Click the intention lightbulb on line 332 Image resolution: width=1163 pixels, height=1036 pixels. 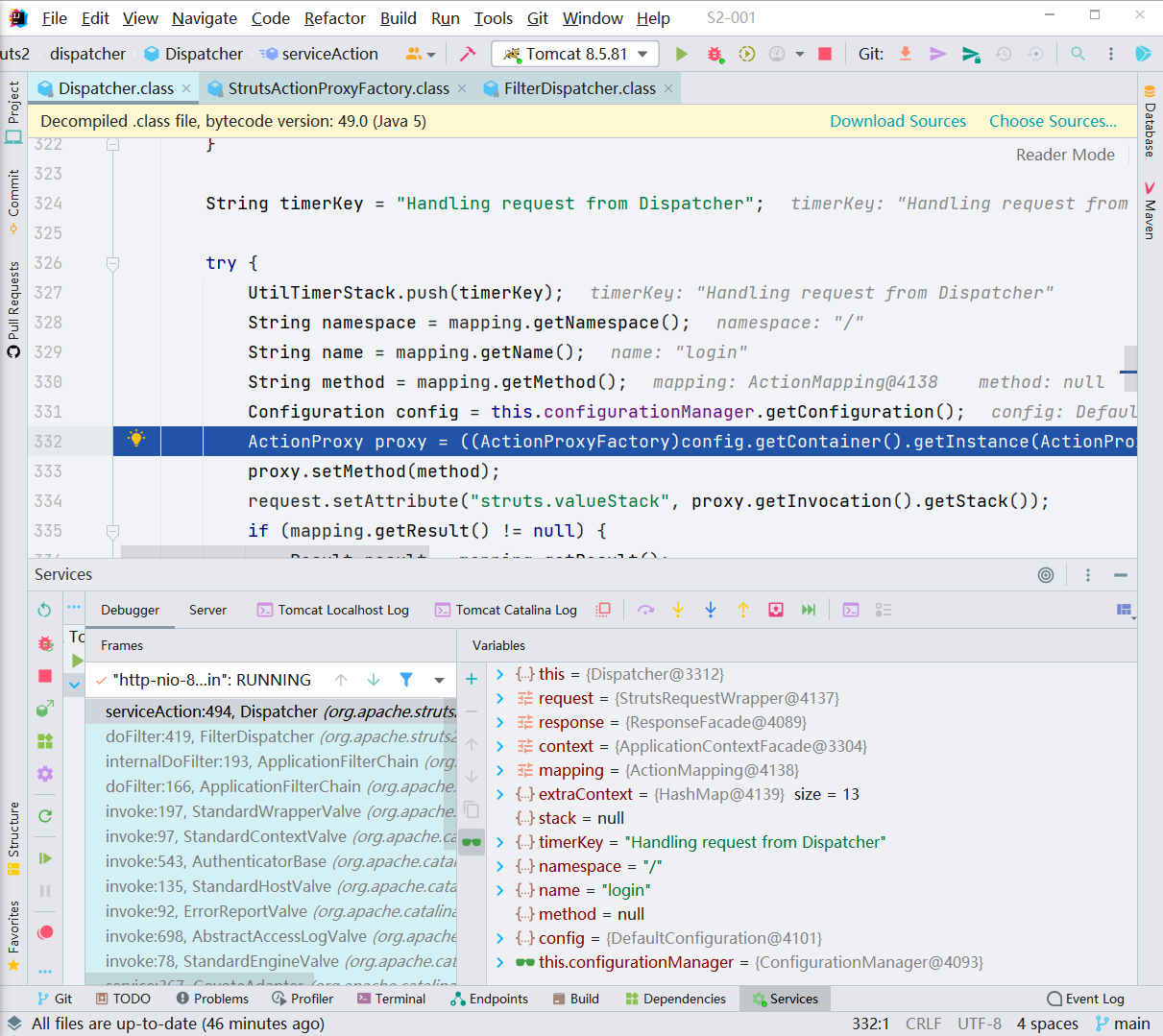pyautogui.click(x=136, y=440)
